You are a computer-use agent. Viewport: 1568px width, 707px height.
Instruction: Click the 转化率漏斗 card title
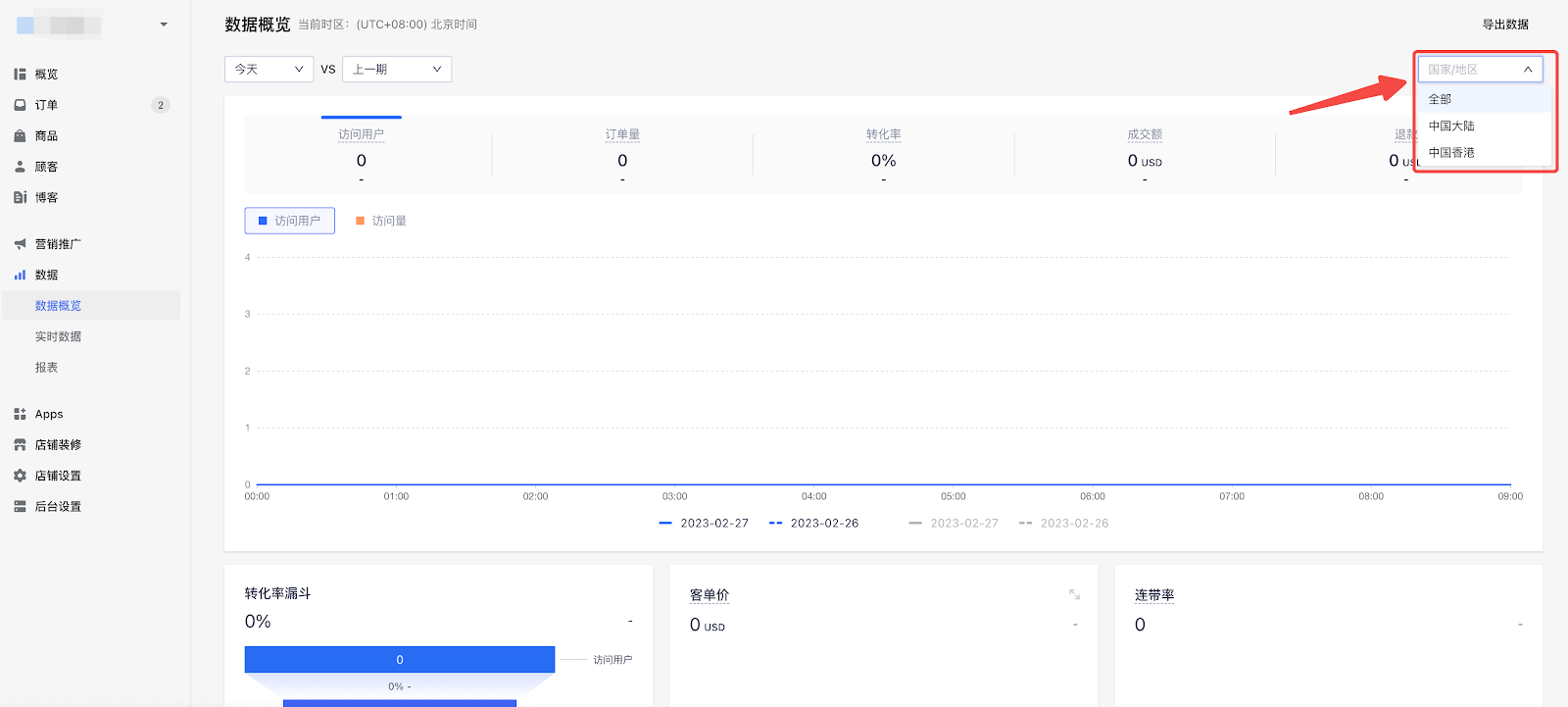[277, 593]
